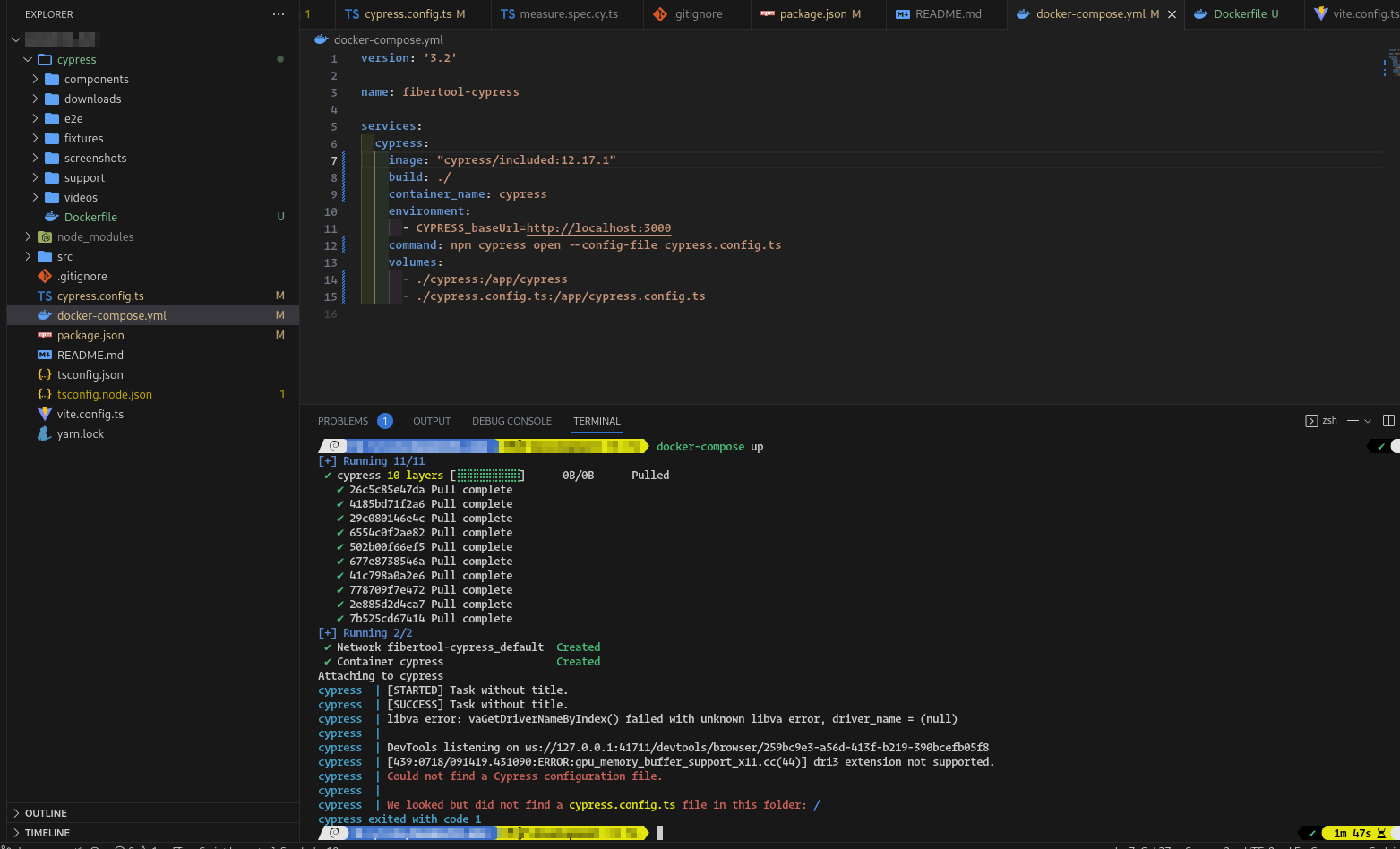Open the Vite icon next to vite.config.ts
The height and width of the screenshot is (849, 1400).
click(46, 414)
